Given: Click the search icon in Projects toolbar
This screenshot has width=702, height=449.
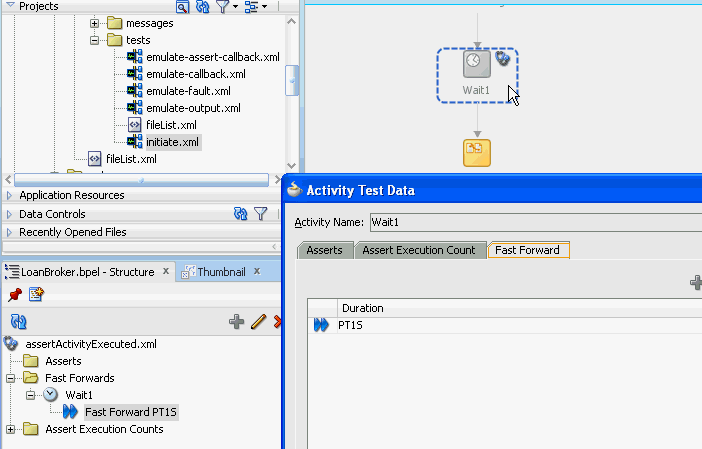Looking at the screenshot, I should [x=182, y=6].
